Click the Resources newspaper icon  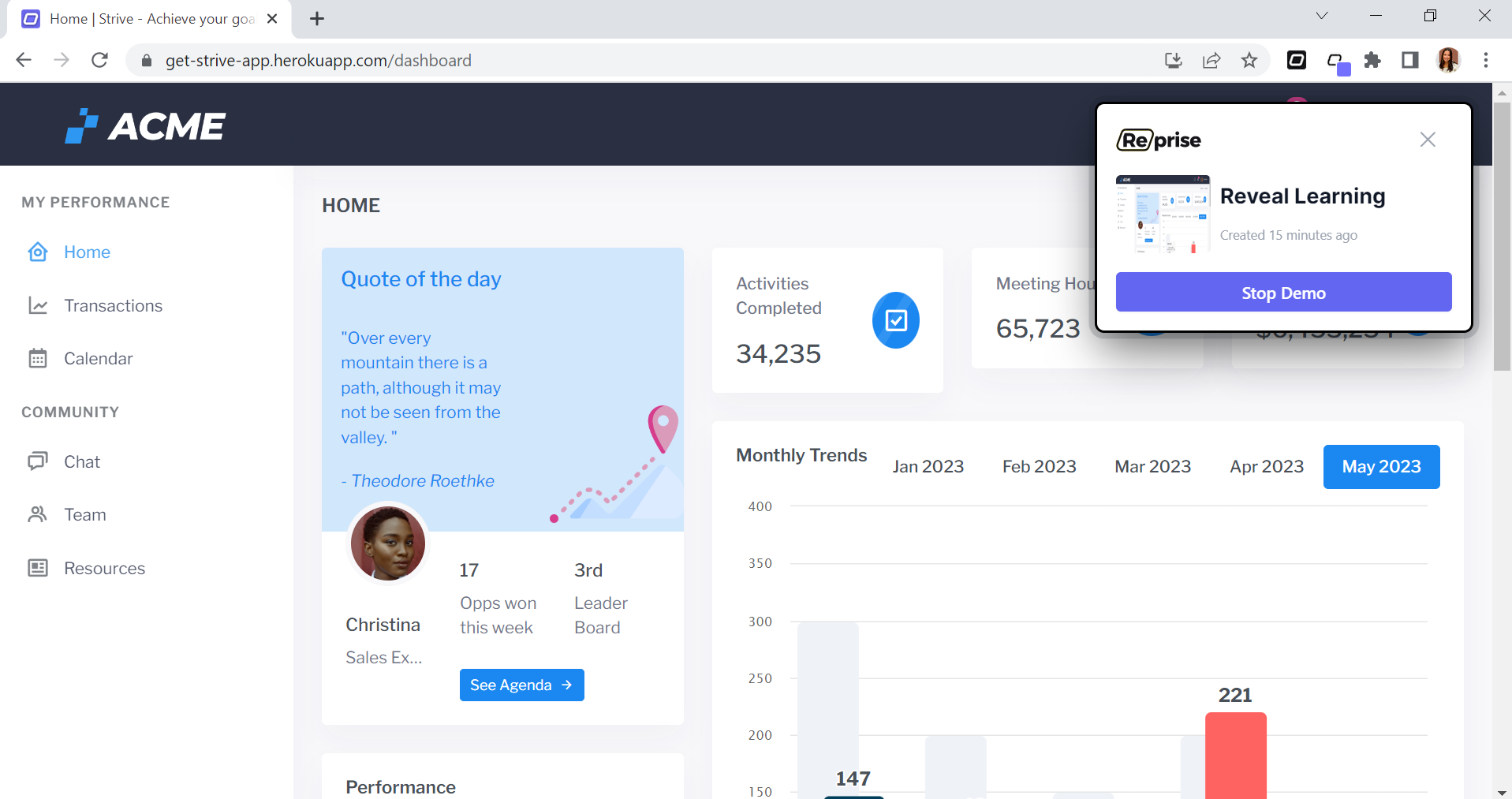point(38,568)
